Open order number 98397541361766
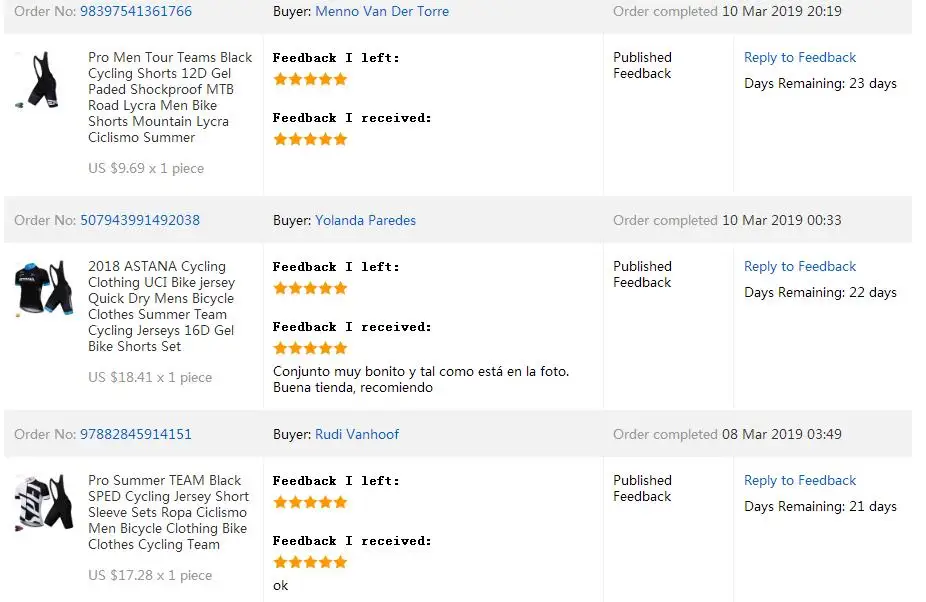Image resolution: width=926 pixels, height=602 pixels. (136, 11)
